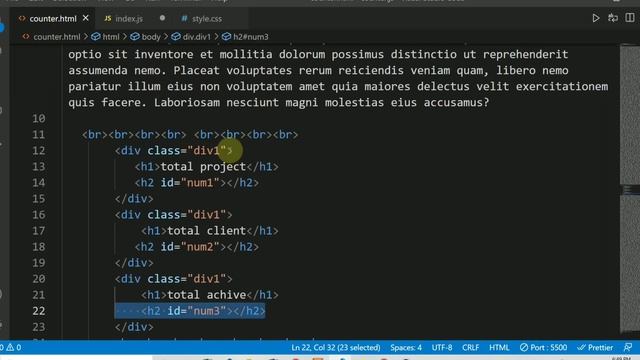Open changes compare icon in editor toolbar
This screenshot has width=640, height=360.
click(x=613, y=18)
